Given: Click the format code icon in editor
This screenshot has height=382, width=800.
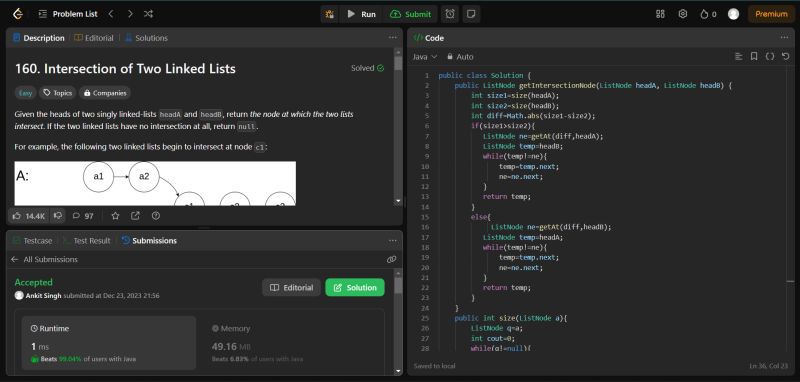Looking at the screenshot, I should pyautogui.click(x=738, y=57).
